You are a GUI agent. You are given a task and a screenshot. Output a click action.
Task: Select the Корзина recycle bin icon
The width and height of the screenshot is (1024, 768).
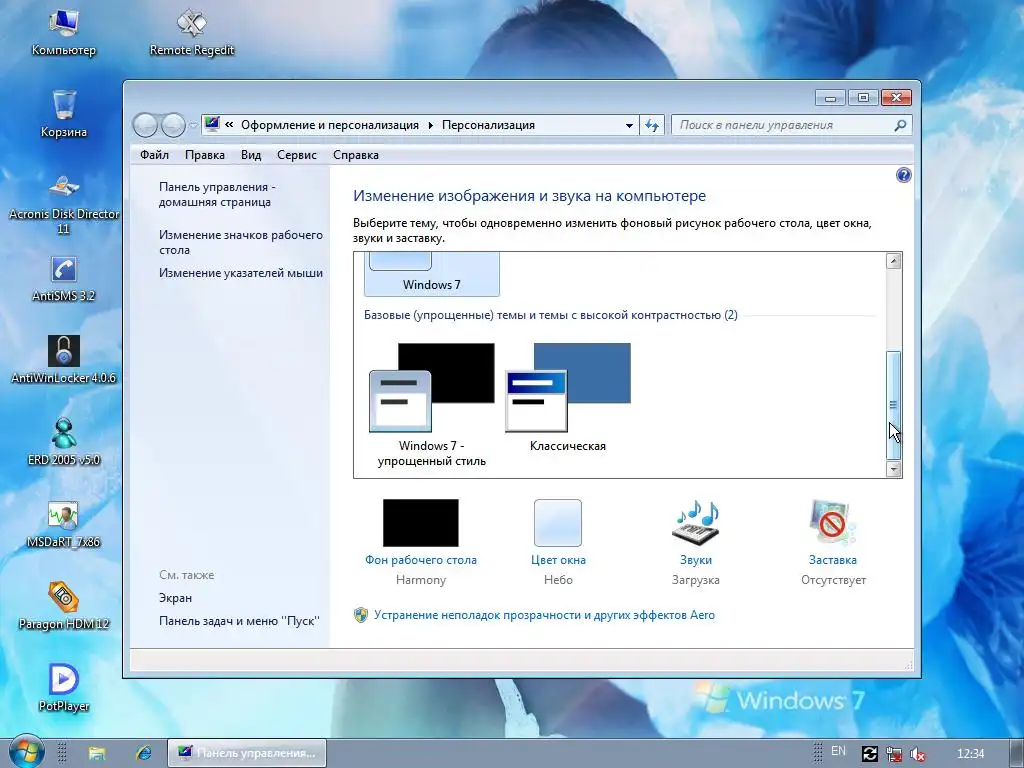tap(63, 114)
